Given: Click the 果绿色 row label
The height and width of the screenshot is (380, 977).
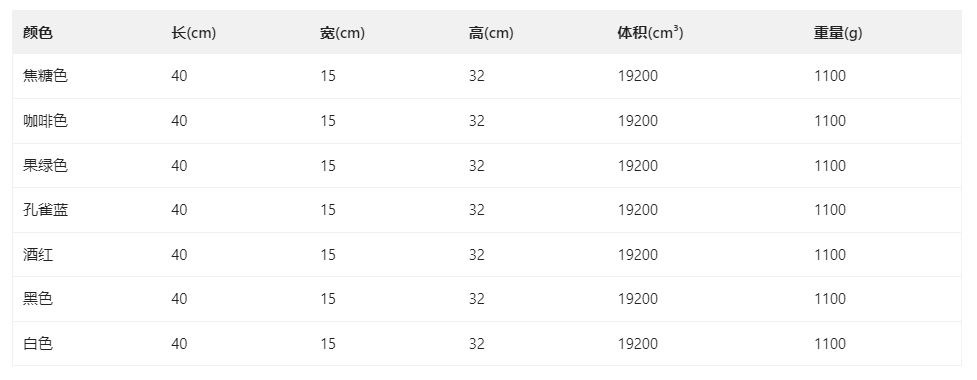Looking at the screenshot, I should [x=45, y=166].
